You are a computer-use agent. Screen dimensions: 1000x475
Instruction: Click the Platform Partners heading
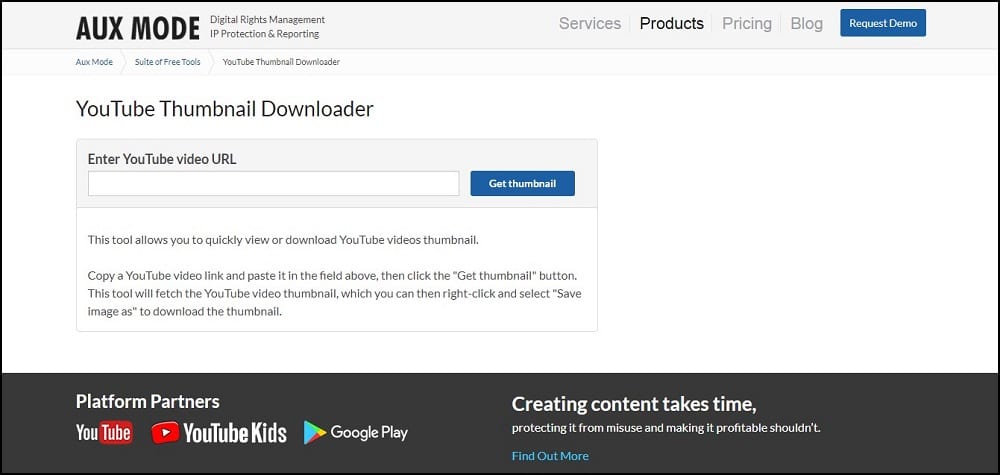click(147, 401)
